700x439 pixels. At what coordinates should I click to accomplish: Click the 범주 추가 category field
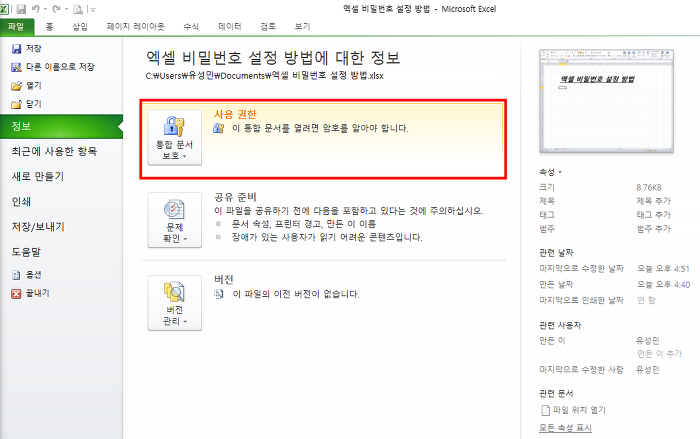[654, 229]
